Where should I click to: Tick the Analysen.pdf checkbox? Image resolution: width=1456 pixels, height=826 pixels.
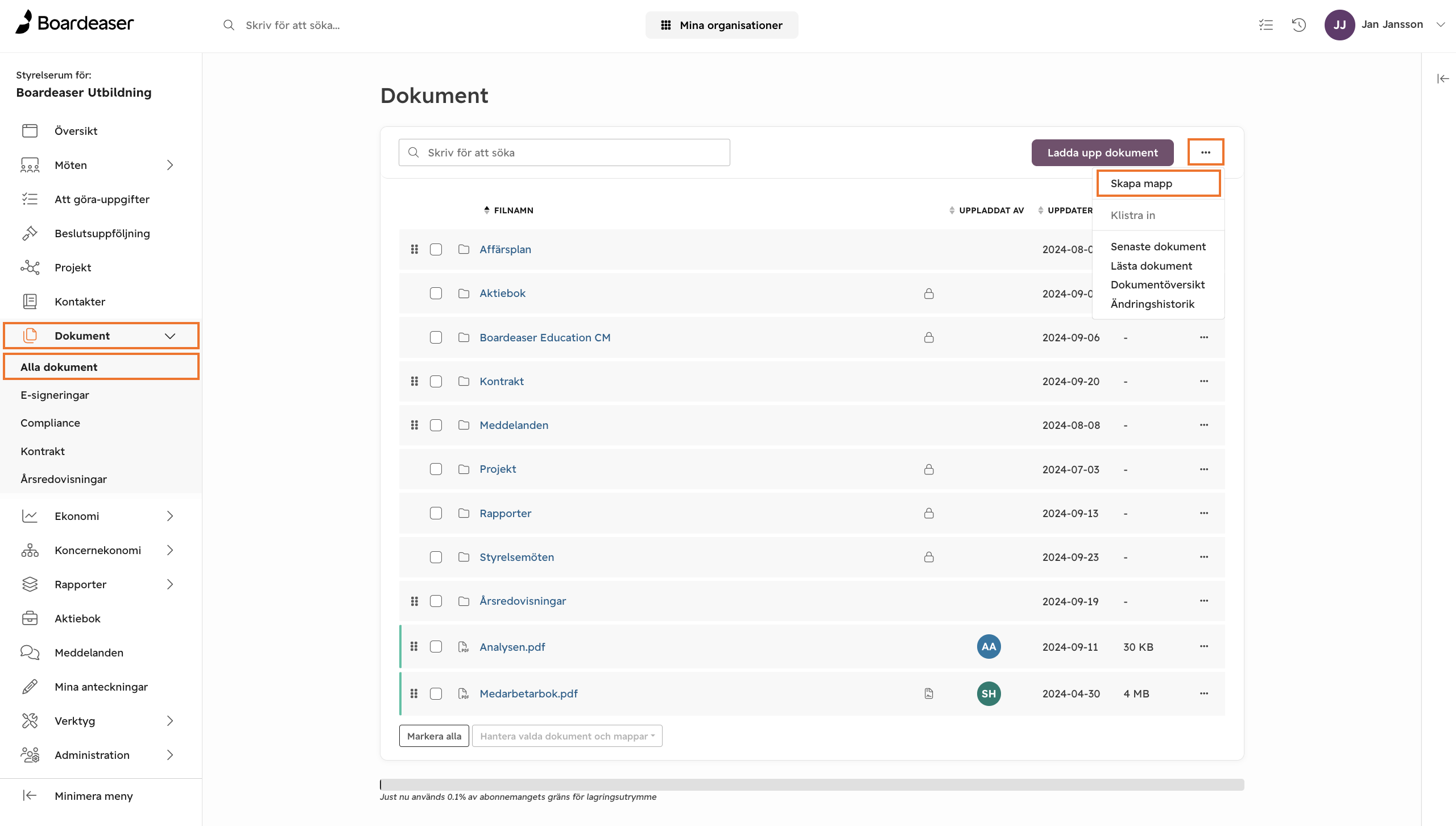pyautogui.click(x=436, y=647)
